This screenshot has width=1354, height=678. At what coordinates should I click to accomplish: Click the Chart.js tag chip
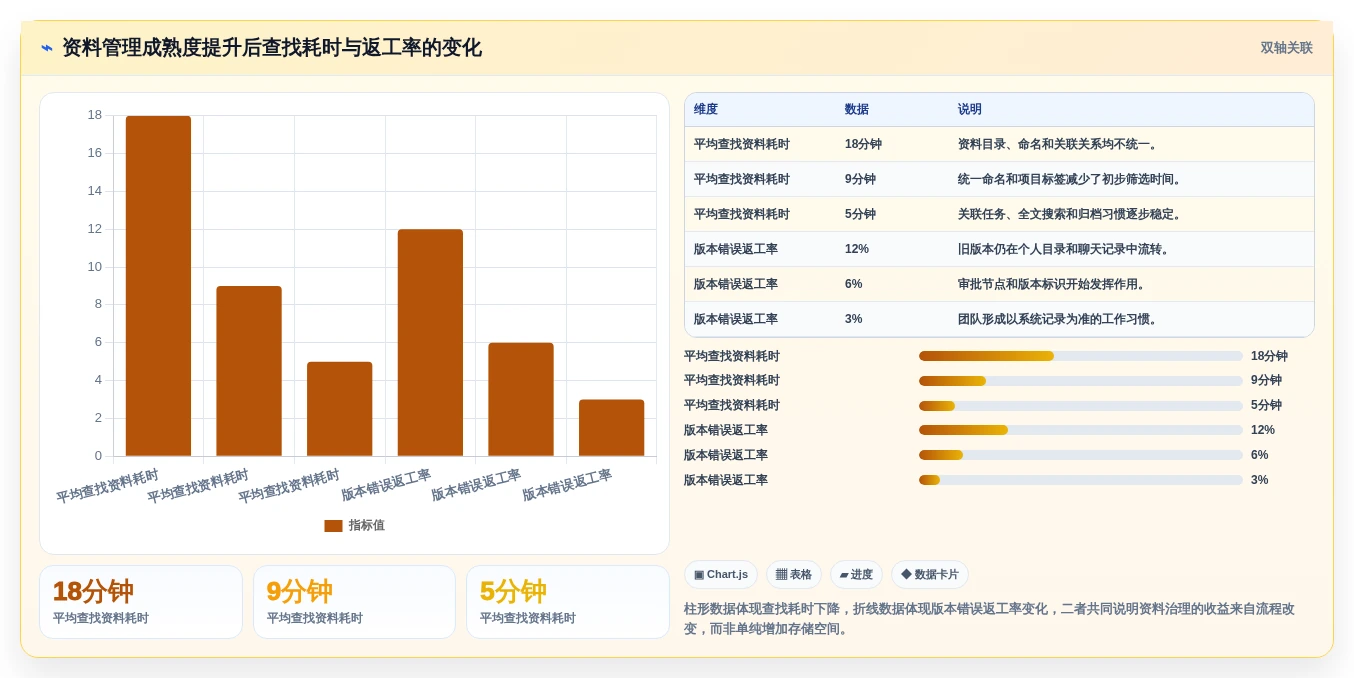721,574
